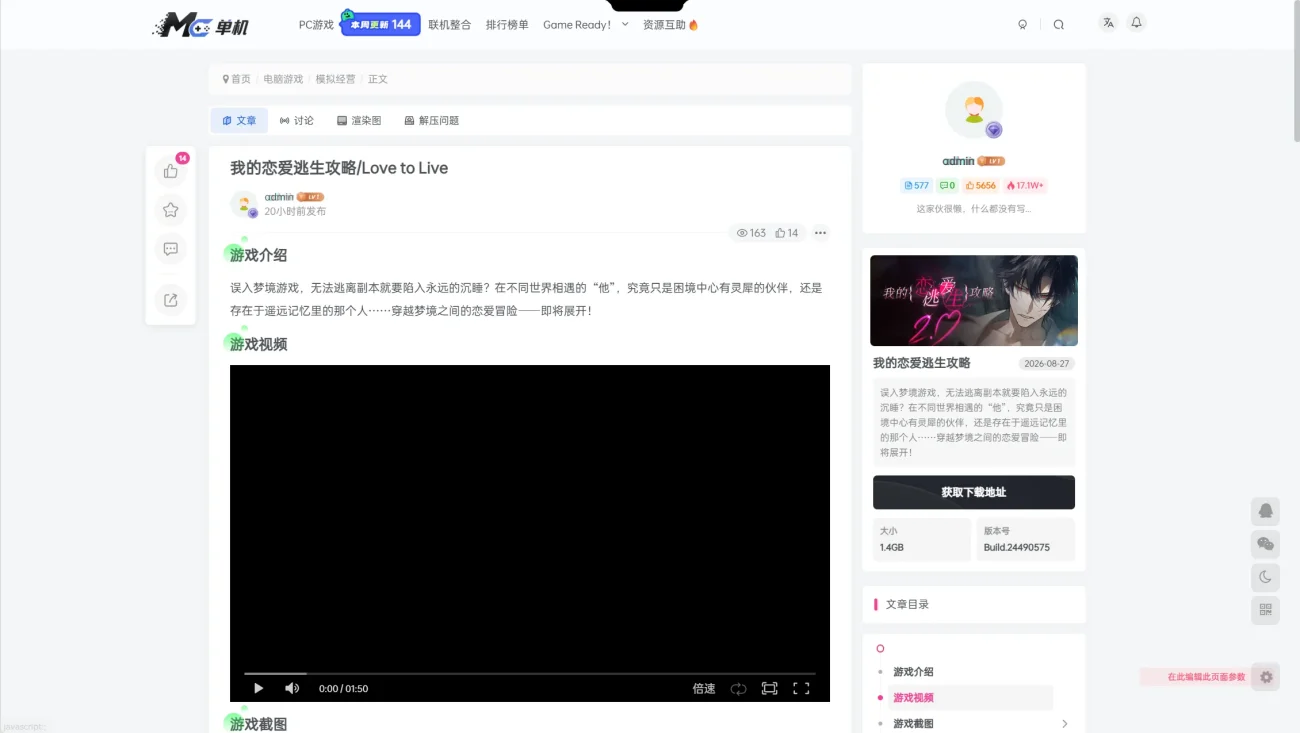Click the 本周更新 144 badge

(x=380, y=24)
